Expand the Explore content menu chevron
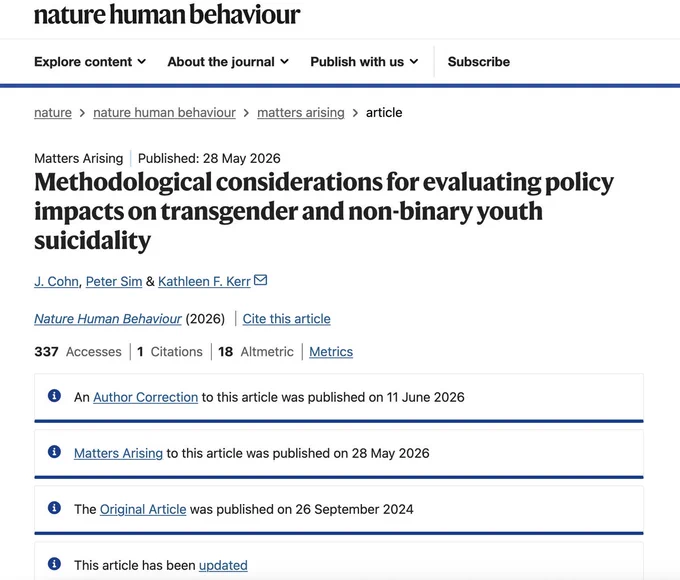Screen dimensions: 680x580 coord(142,62)
